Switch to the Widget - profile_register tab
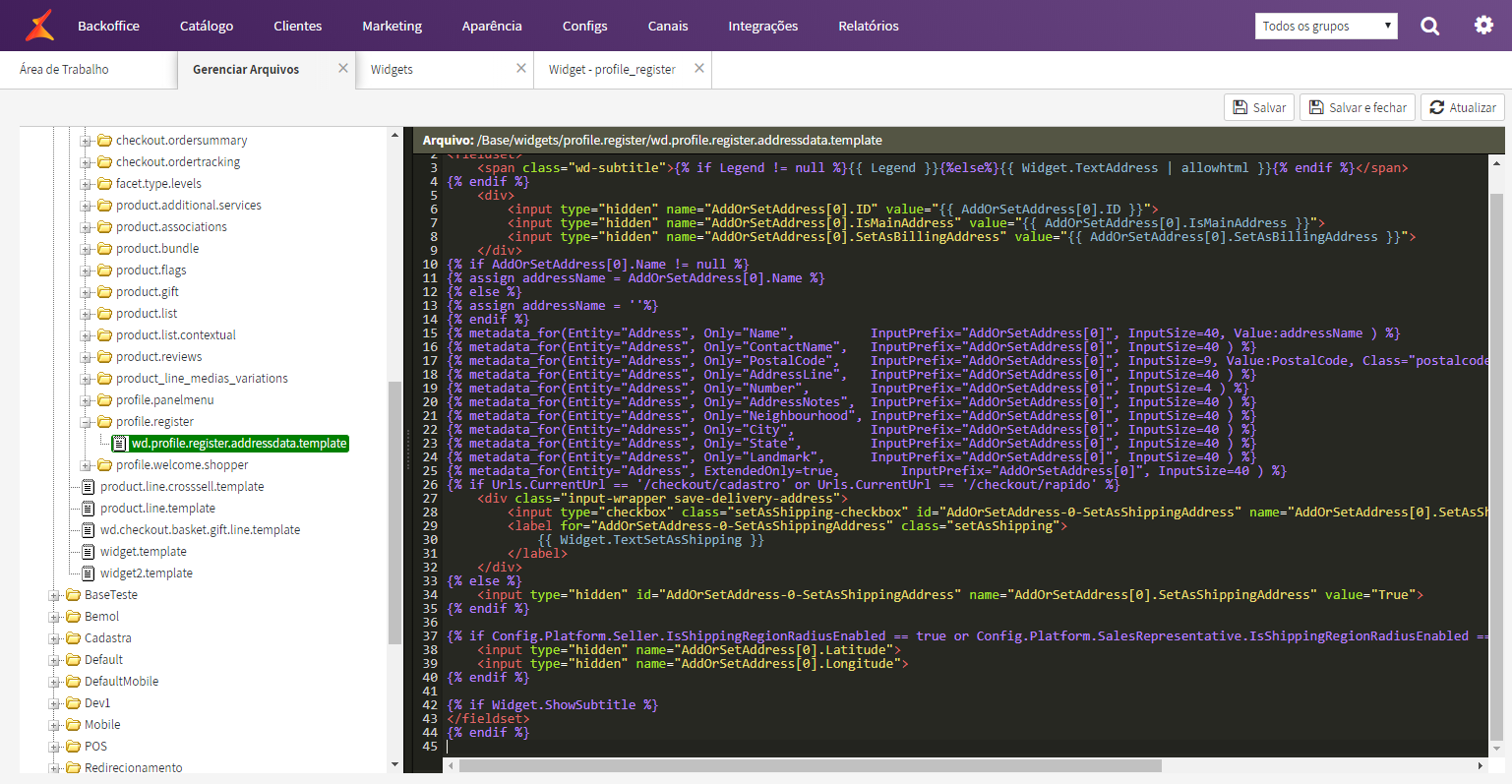 612,69
